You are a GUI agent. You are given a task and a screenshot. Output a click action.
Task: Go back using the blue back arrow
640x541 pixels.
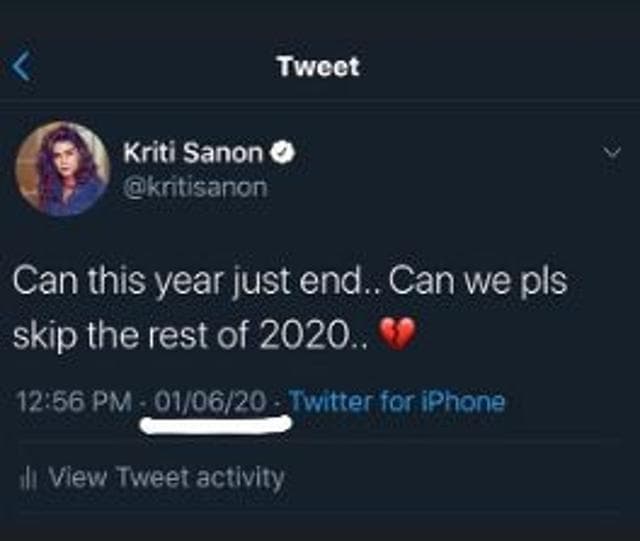click(21, 67)
